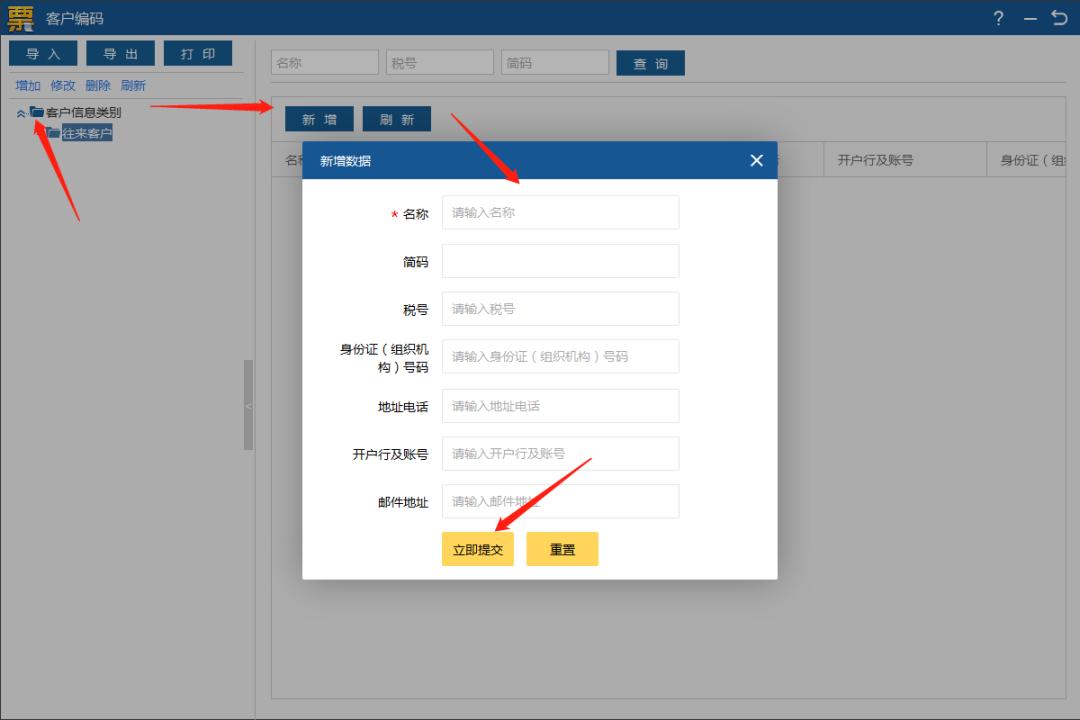Reset the dialog with the 重置 button

[562, 548]
